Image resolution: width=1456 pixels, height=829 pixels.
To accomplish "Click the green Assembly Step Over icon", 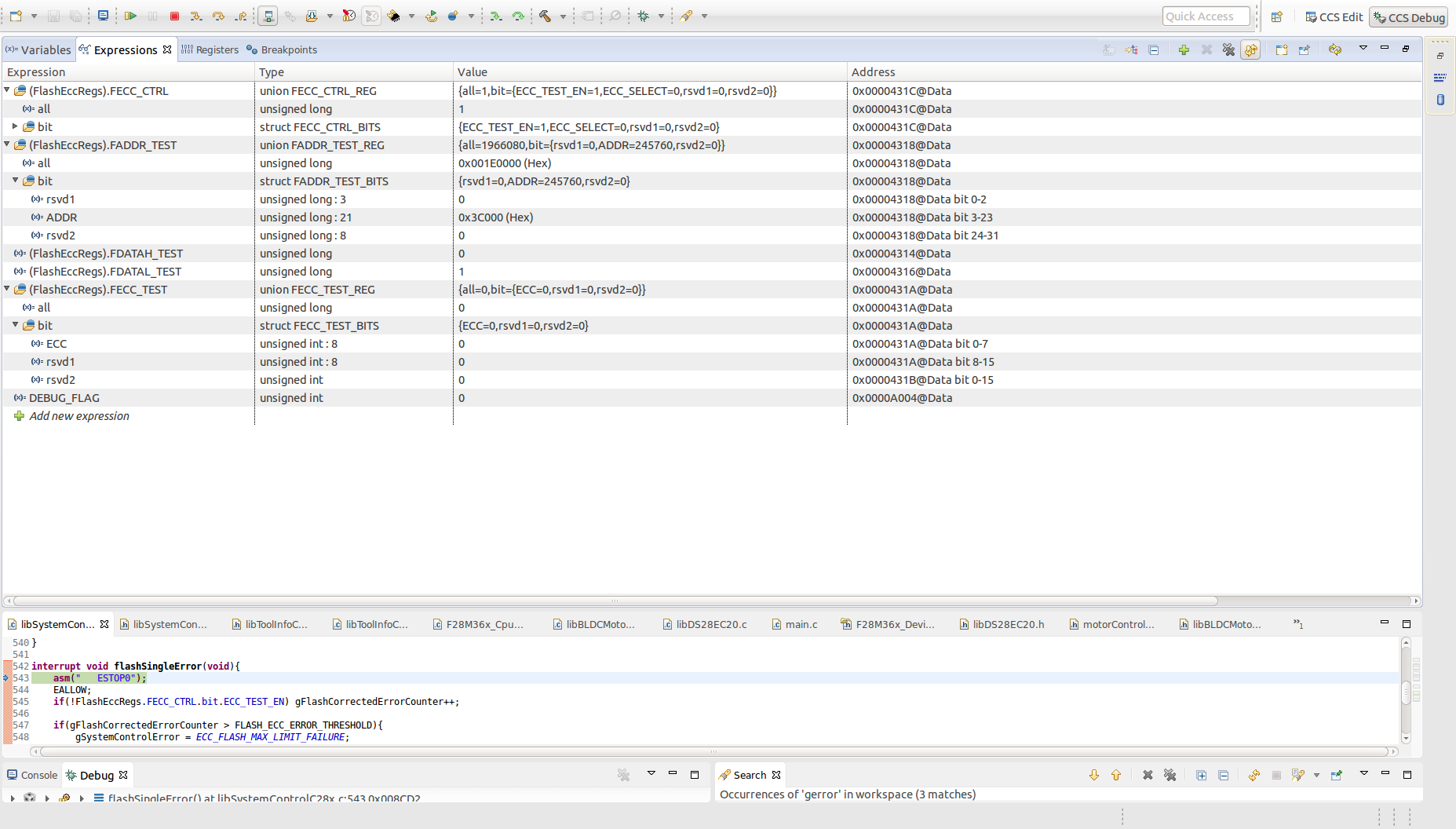I will coord(518,16).
